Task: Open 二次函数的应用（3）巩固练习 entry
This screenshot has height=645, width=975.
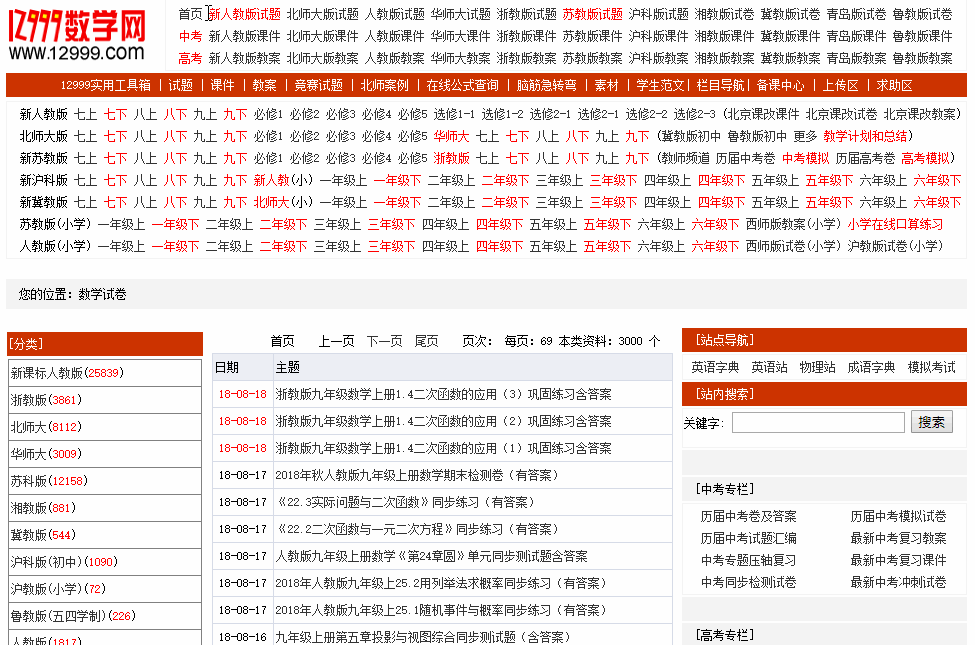Action: click(443, 394)
